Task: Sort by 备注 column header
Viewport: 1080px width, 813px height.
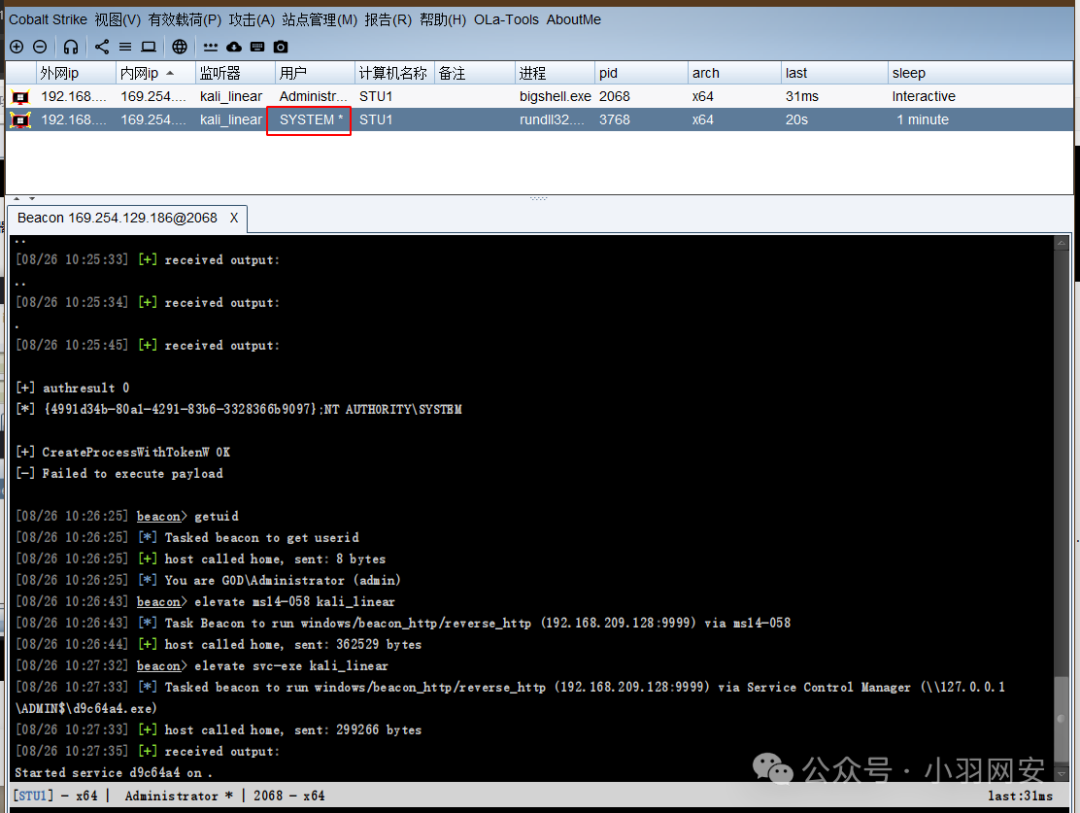Action: point(474,73)
